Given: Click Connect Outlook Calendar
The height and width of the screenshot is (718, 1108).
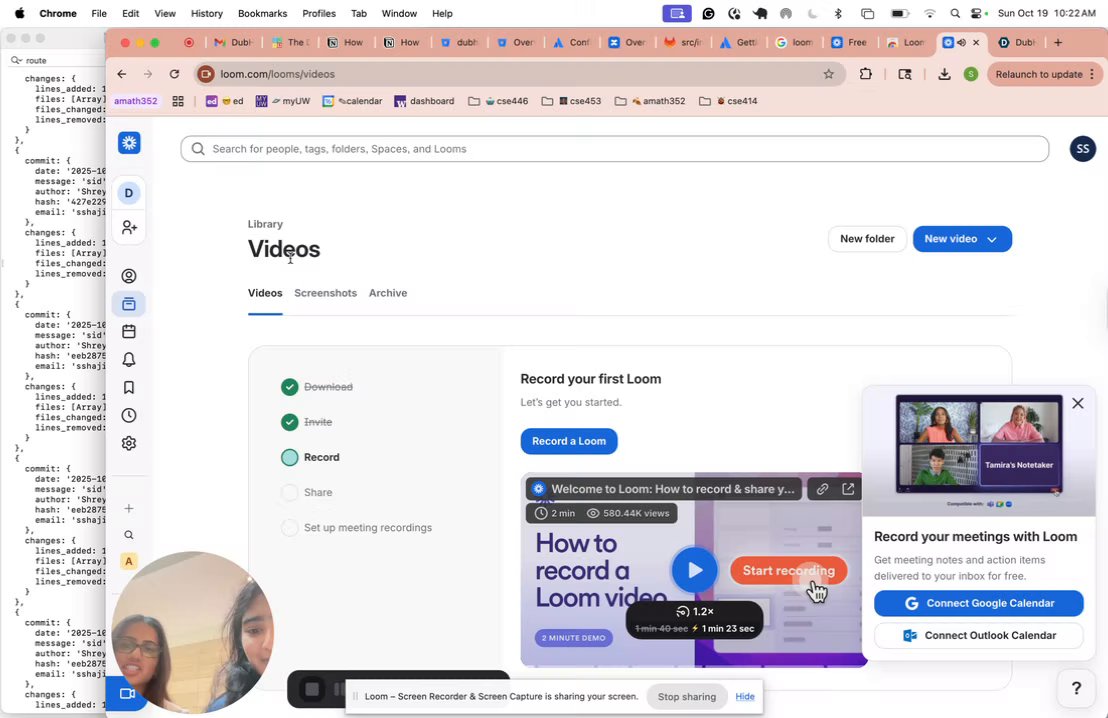Looking at the screenshot, I should tap(979, 635).
